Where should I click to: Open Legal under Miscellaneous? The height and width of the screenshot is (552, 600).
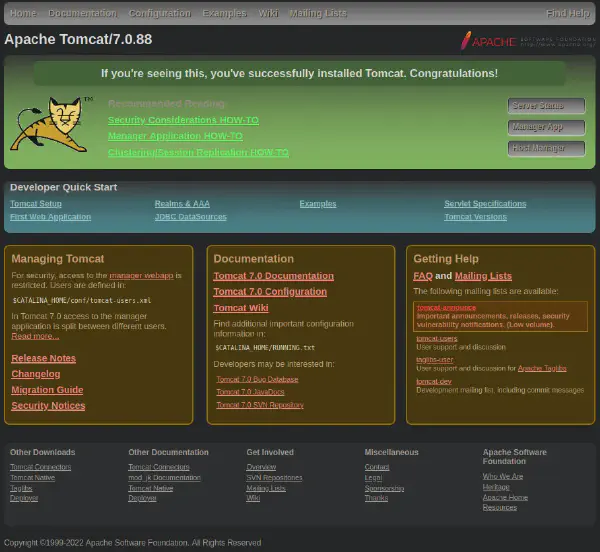373,478
